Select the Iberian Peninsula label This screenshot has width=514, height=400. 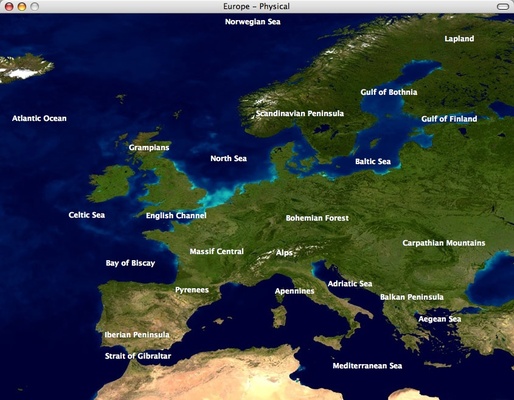point(137,335)
